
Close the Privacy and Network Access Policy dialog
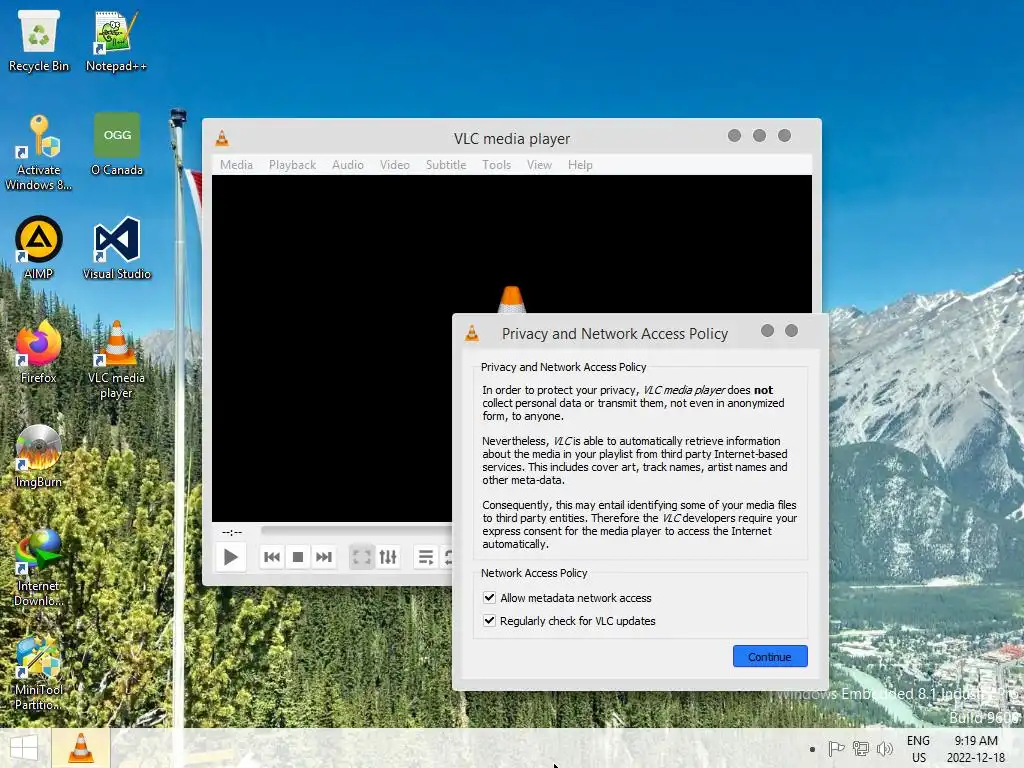792,330
